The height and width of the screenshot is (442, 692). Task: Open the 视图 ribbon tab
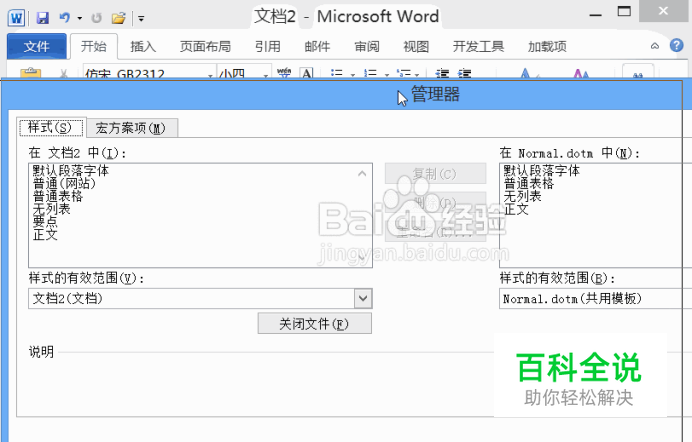[416, 46]
